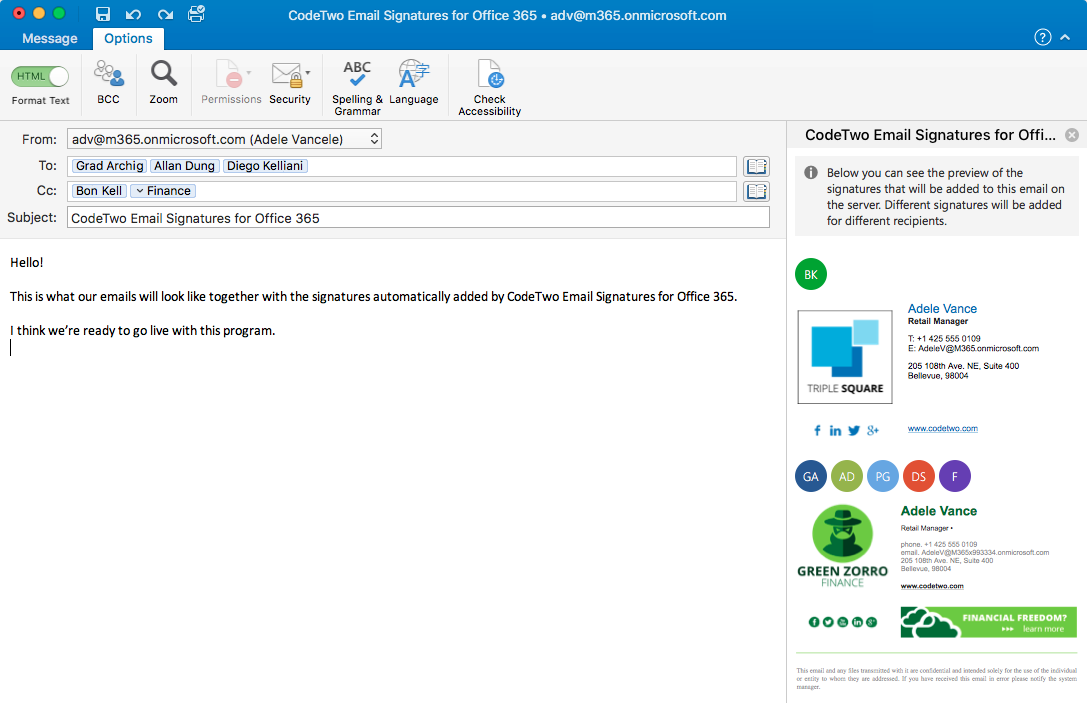The image size is (1087, 703).
Task: Select the Bon Kell Cc recipient
Action: 99,191
